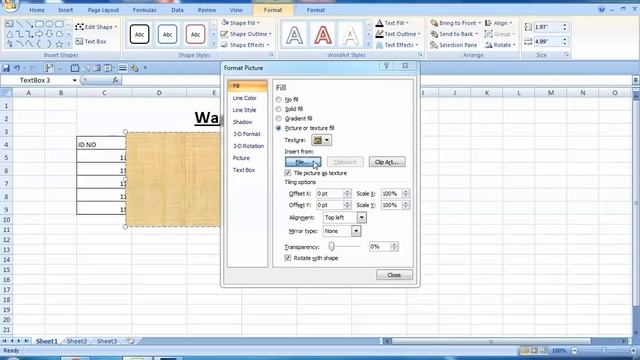Open the Selection Pane

point(454,45)
